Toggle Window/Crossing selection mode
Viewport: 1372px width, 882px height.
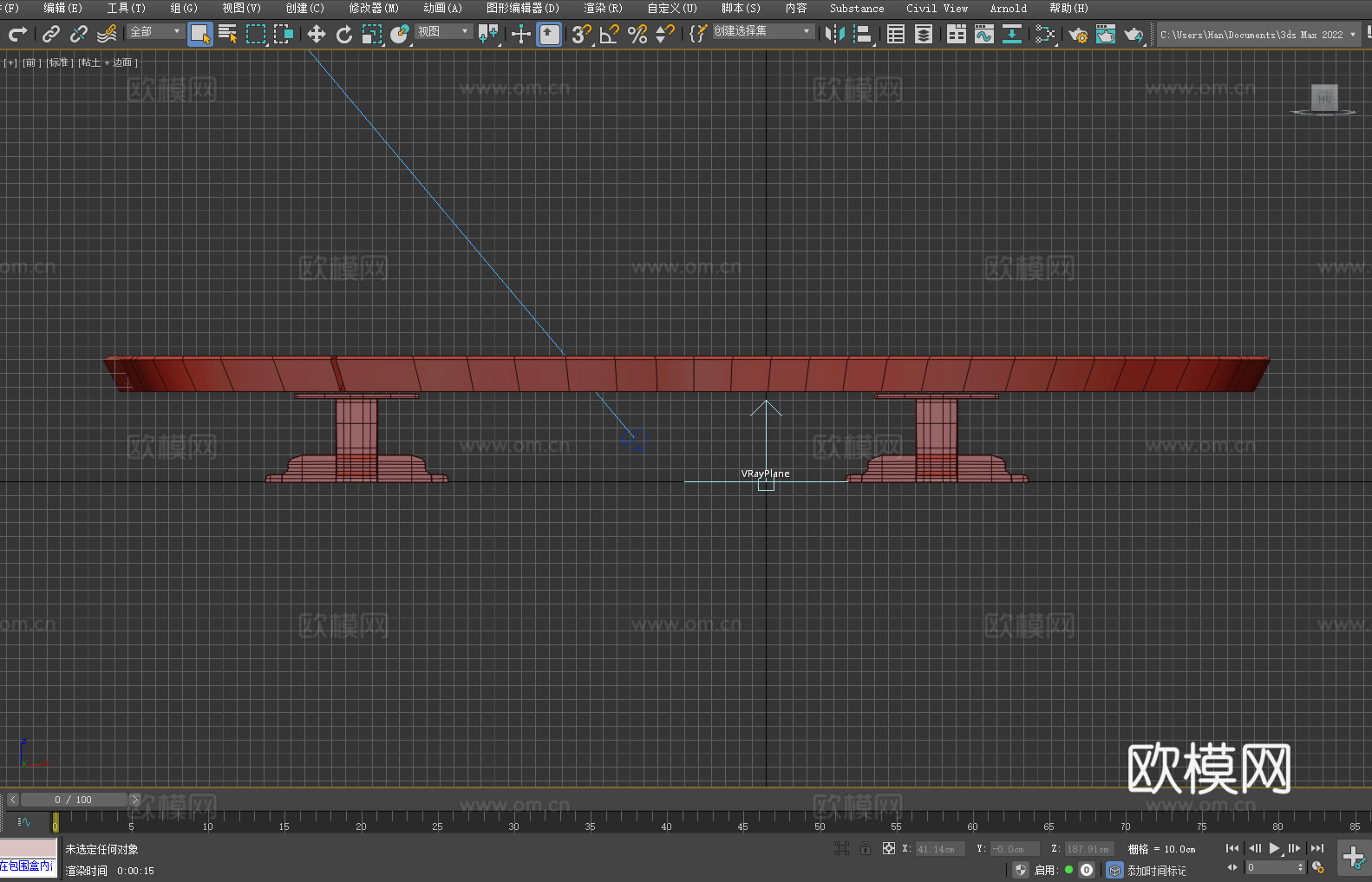coord(284,34)
